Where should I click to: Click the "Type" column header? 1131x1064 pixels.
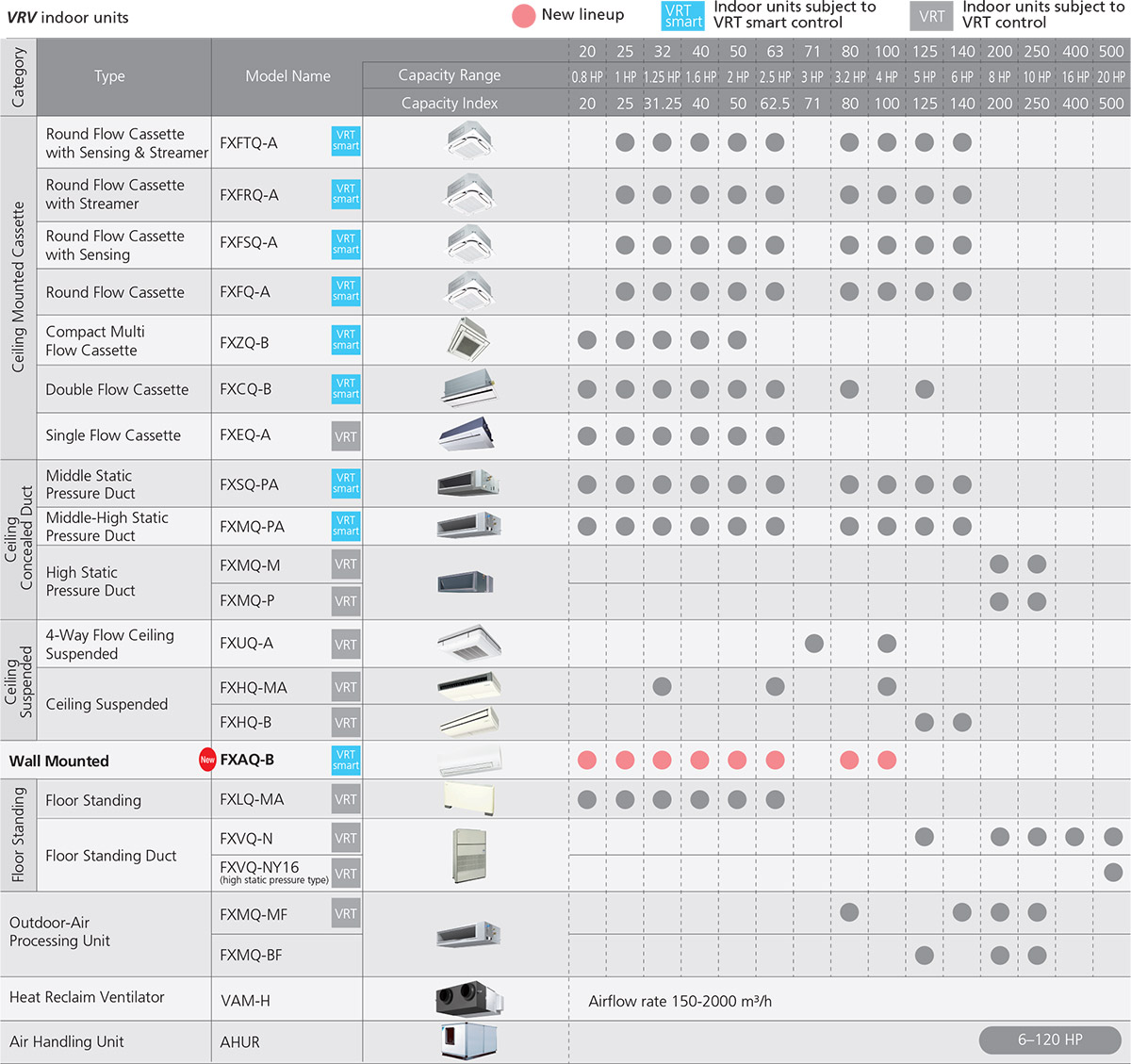coord(109,76)
